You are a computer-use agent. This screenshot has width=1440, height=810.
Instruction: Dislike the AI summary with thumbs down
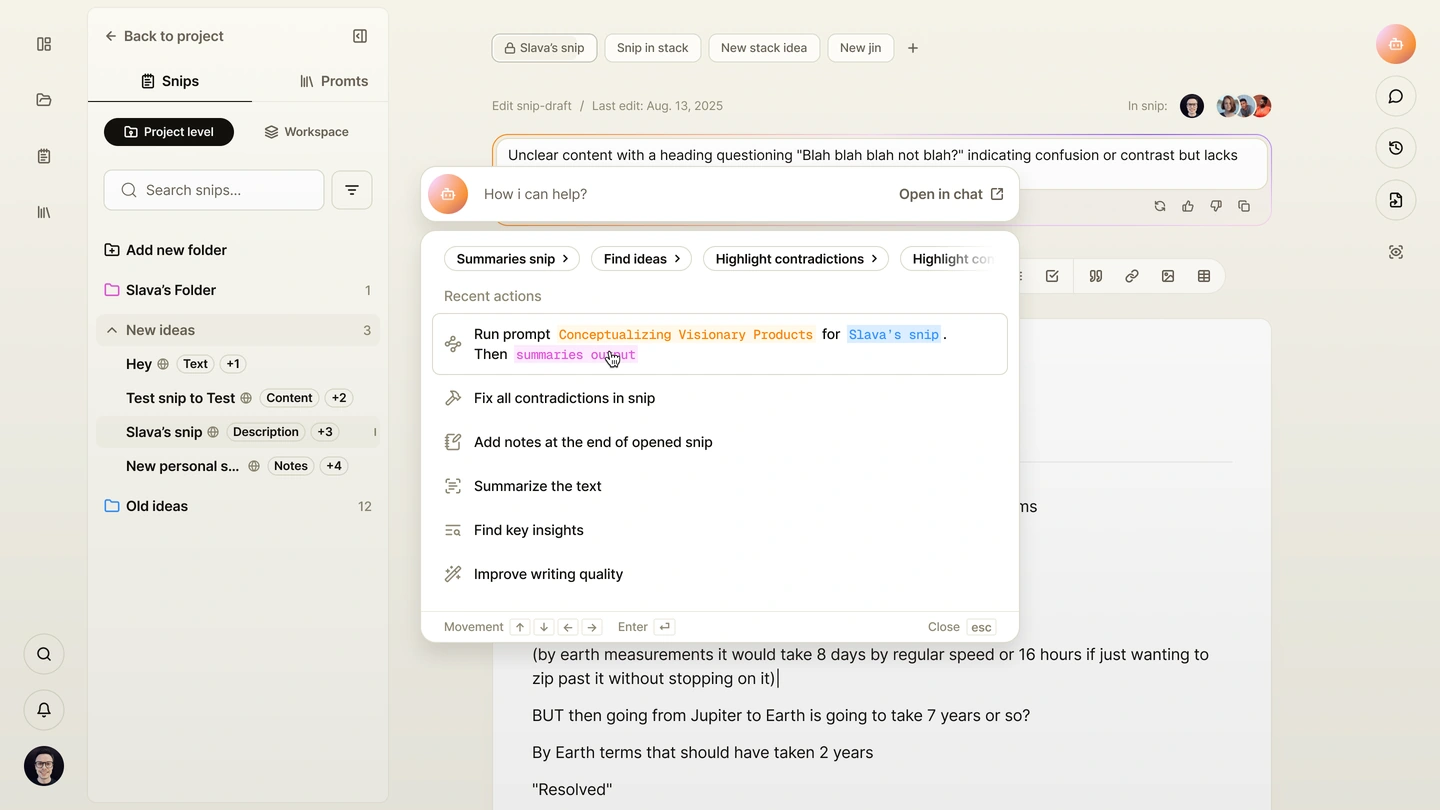[1216, 206]
